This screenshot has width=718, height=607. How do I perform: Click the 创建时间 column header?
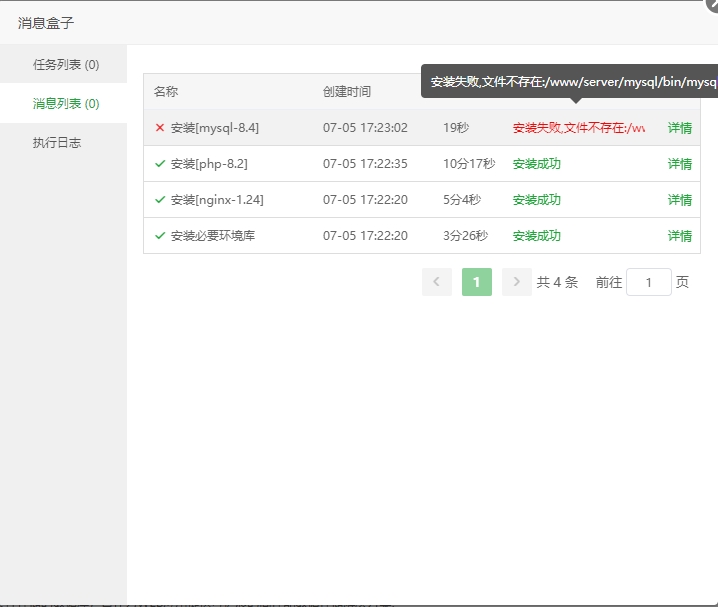pos(347,92)
